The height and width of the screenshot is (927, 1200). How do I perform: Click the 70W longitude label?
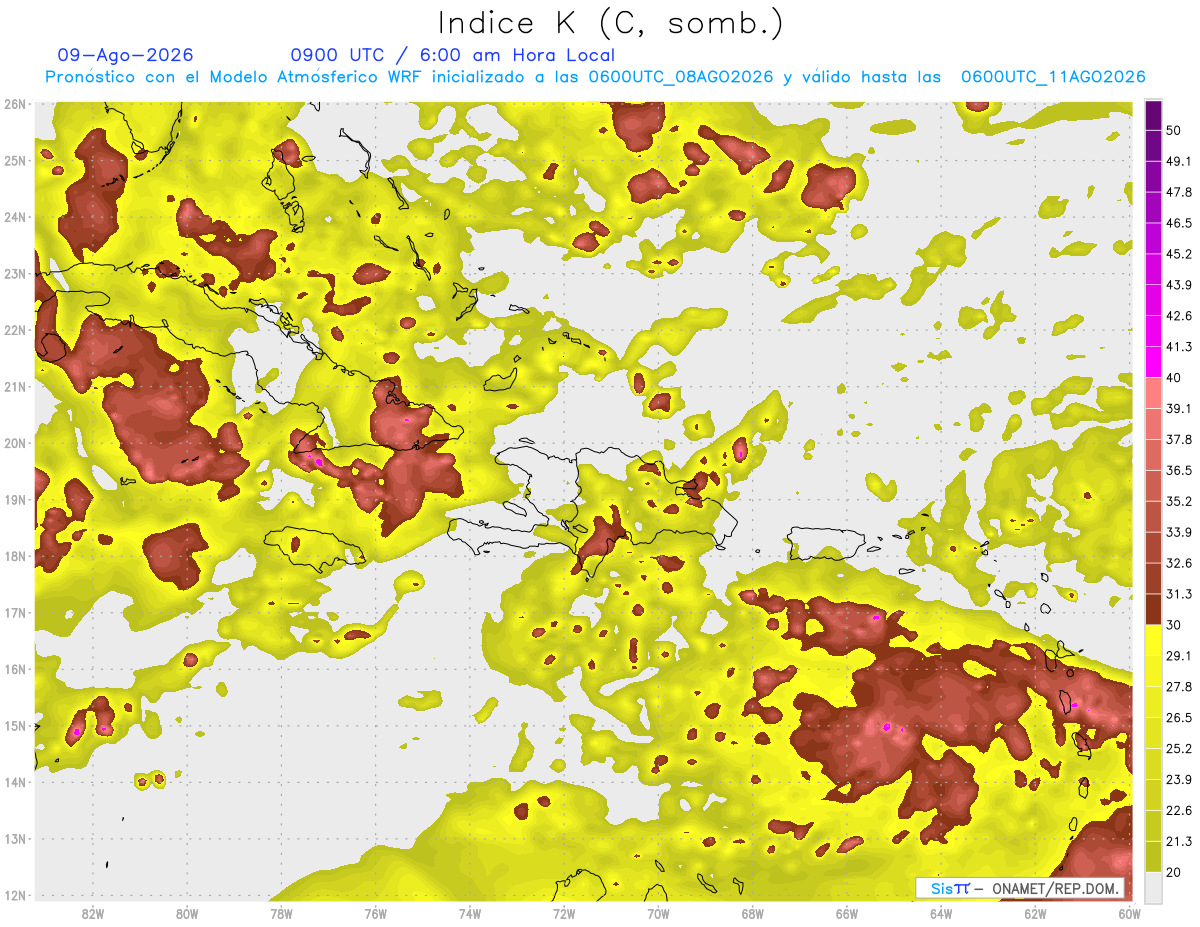point(658,914)
